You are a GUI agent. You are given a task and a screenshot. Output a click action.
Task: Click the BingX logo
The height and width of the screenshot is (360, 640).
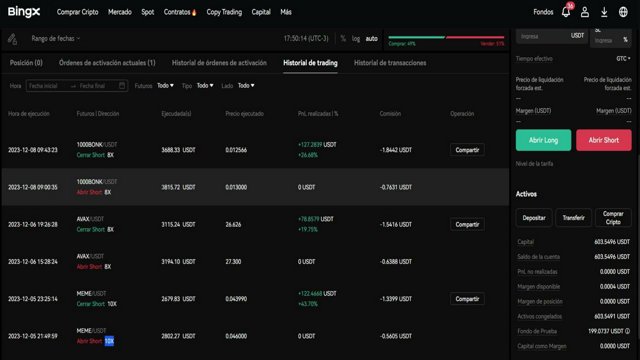(24, 12)
